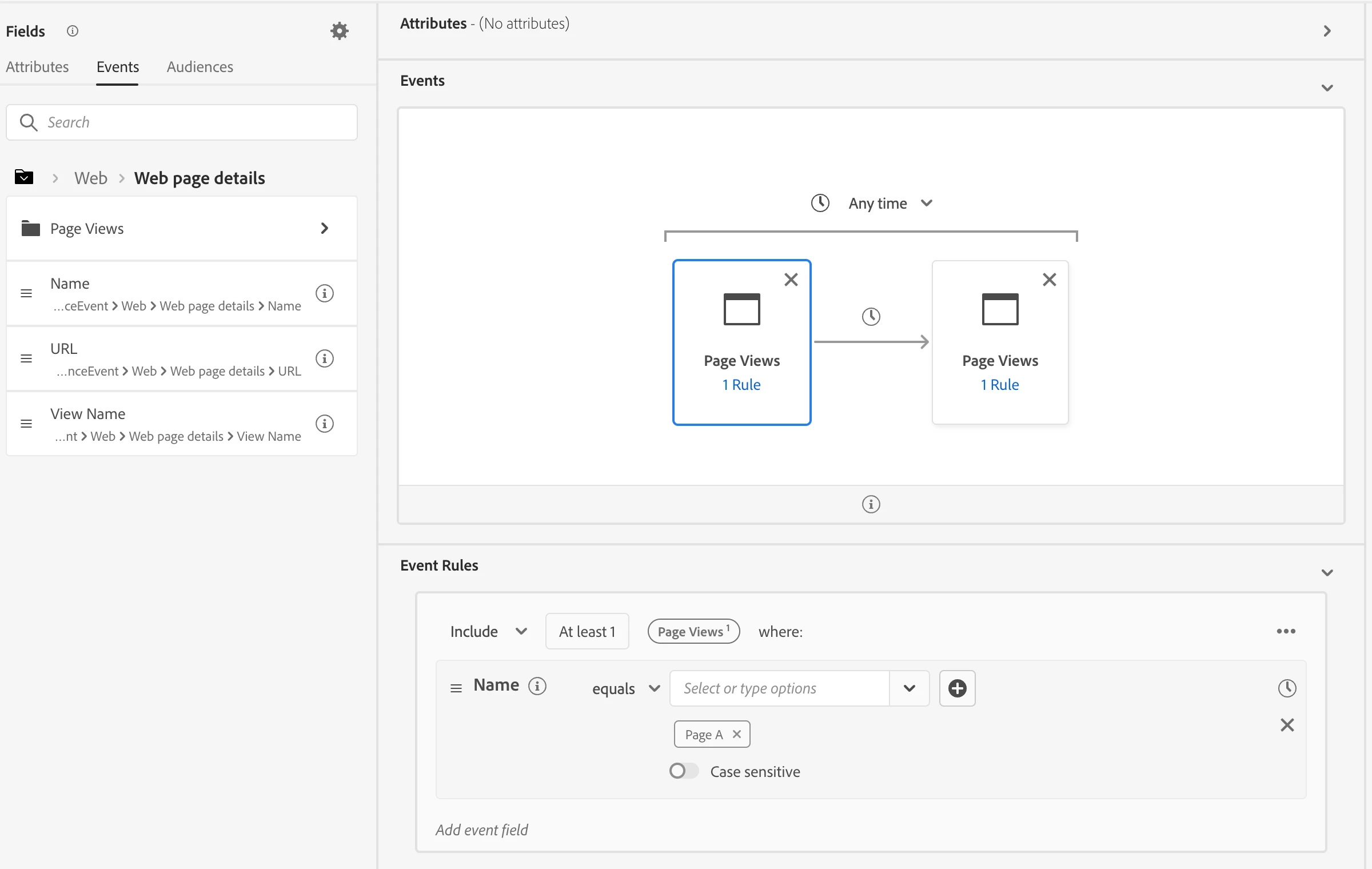
Task: Open the Fields settings gear
Action: [x=339, y=31]
